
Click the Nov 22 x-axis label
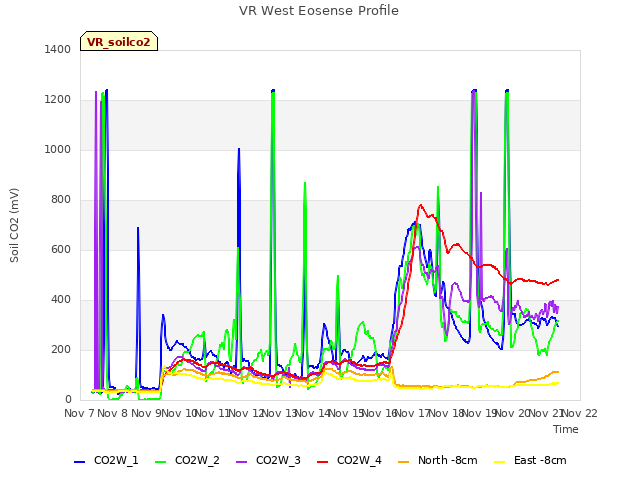(580, 413)
